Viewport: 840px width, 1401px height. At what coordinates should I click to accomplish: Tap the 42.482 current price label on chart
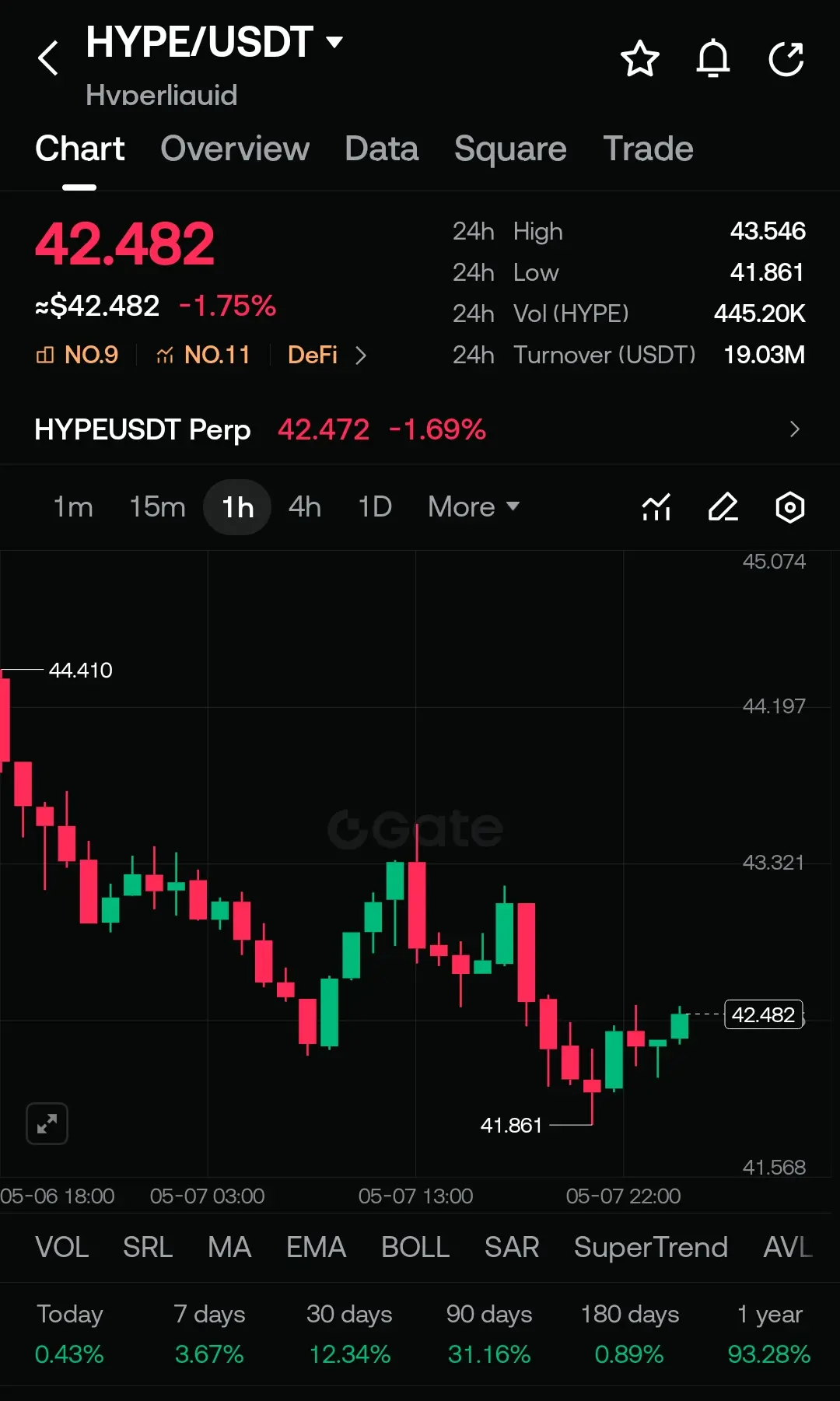click(x=764, y=1014)
